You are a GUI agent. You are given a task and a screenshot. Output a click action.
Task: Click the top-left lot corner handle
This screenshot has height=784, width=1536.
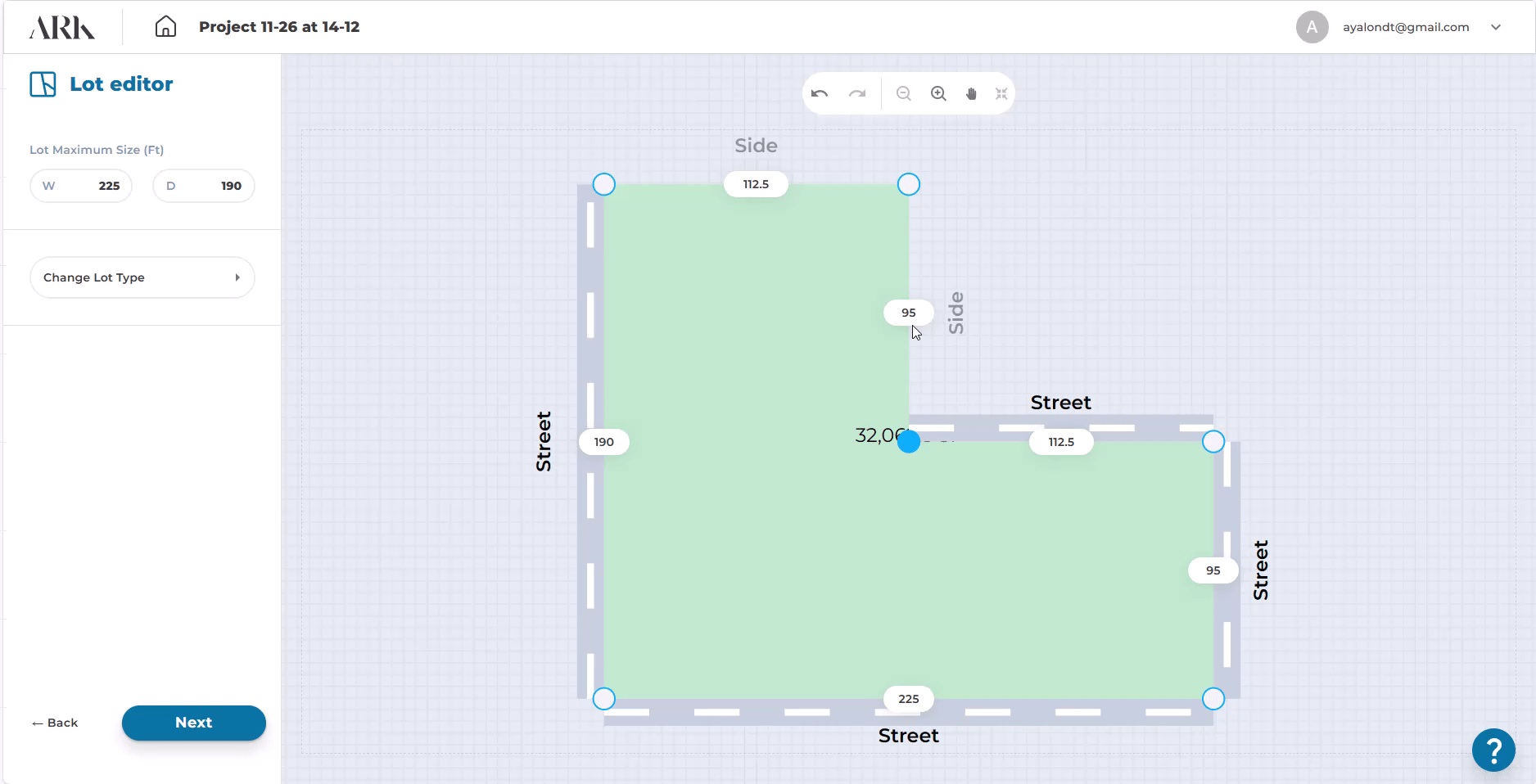pyautogui.click(x=603, y=184)
